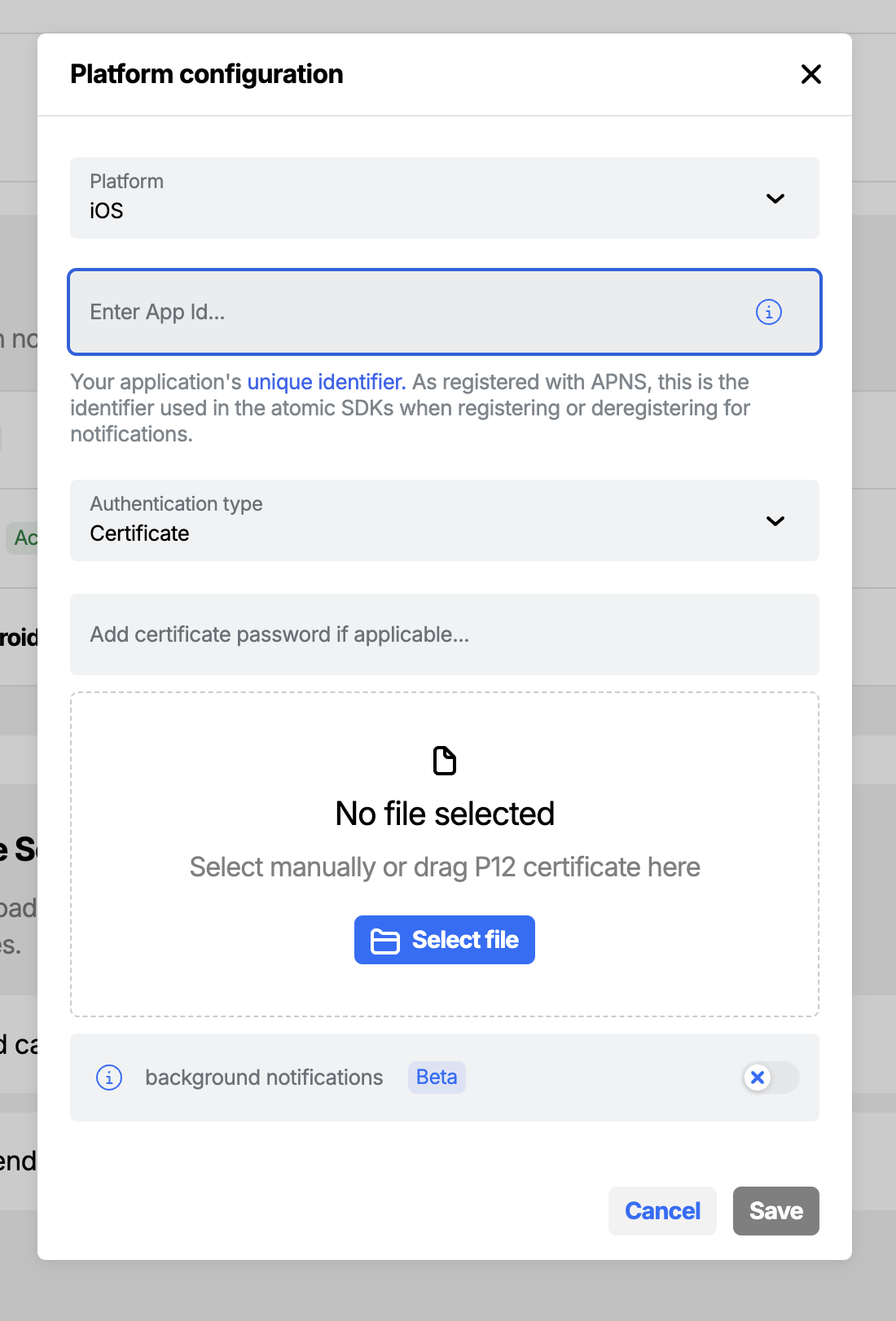Click the Beta badge label

point(437,1077)
